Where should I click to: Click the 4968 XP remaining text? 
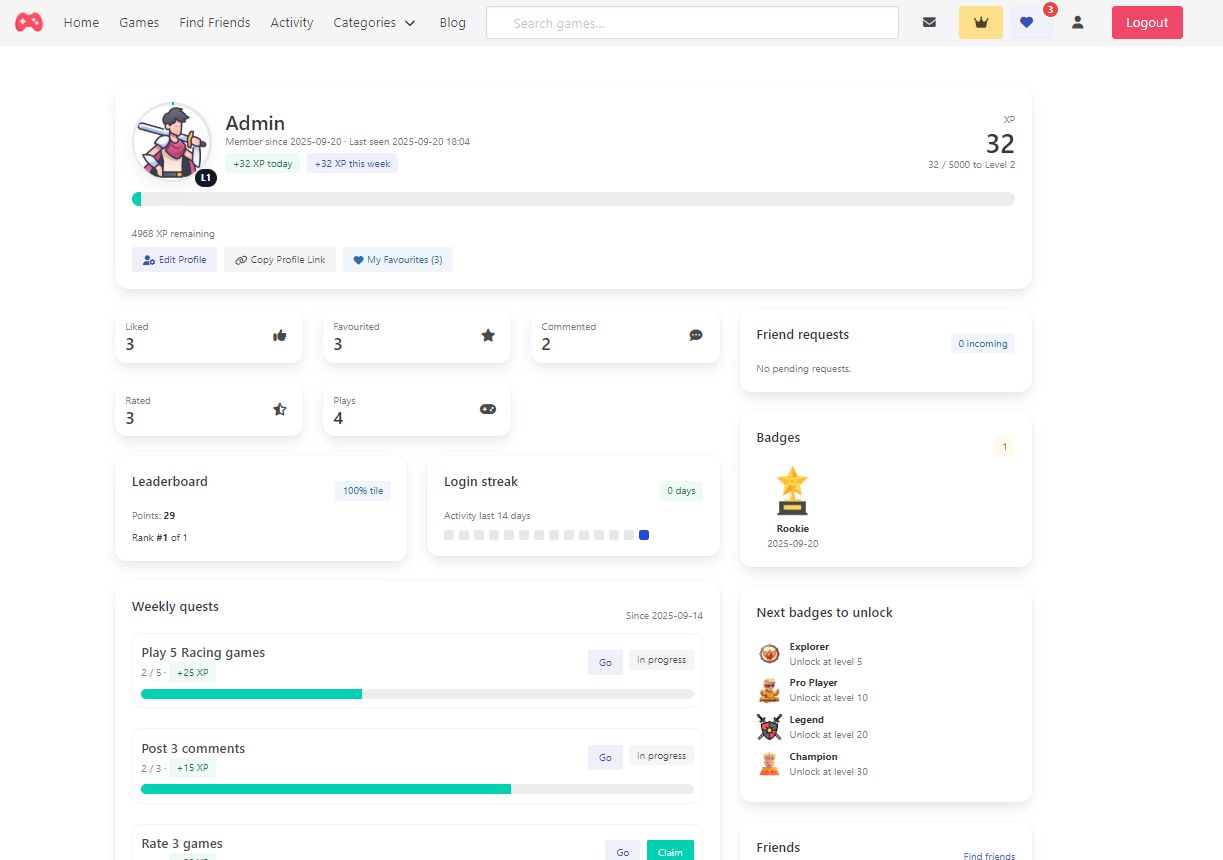click(173, 234)
